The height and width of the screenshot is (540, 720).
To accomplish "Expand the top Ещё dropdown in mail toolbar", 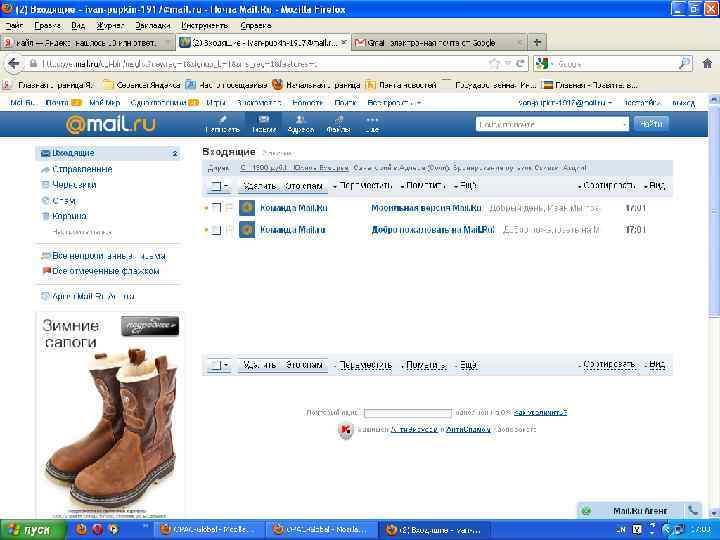I will pyautogui.click(x=466, y=186).
